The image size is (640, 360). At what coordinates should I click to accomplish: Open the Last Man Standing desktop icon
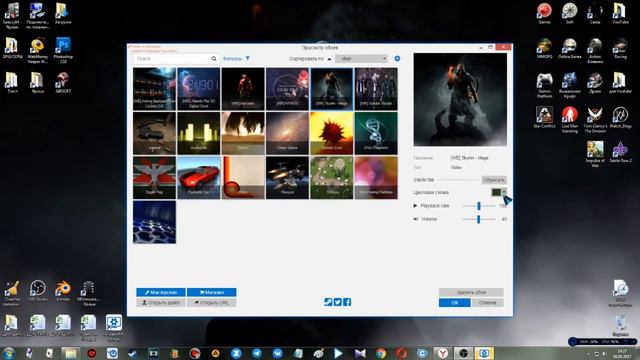click(x=569, y=119)
